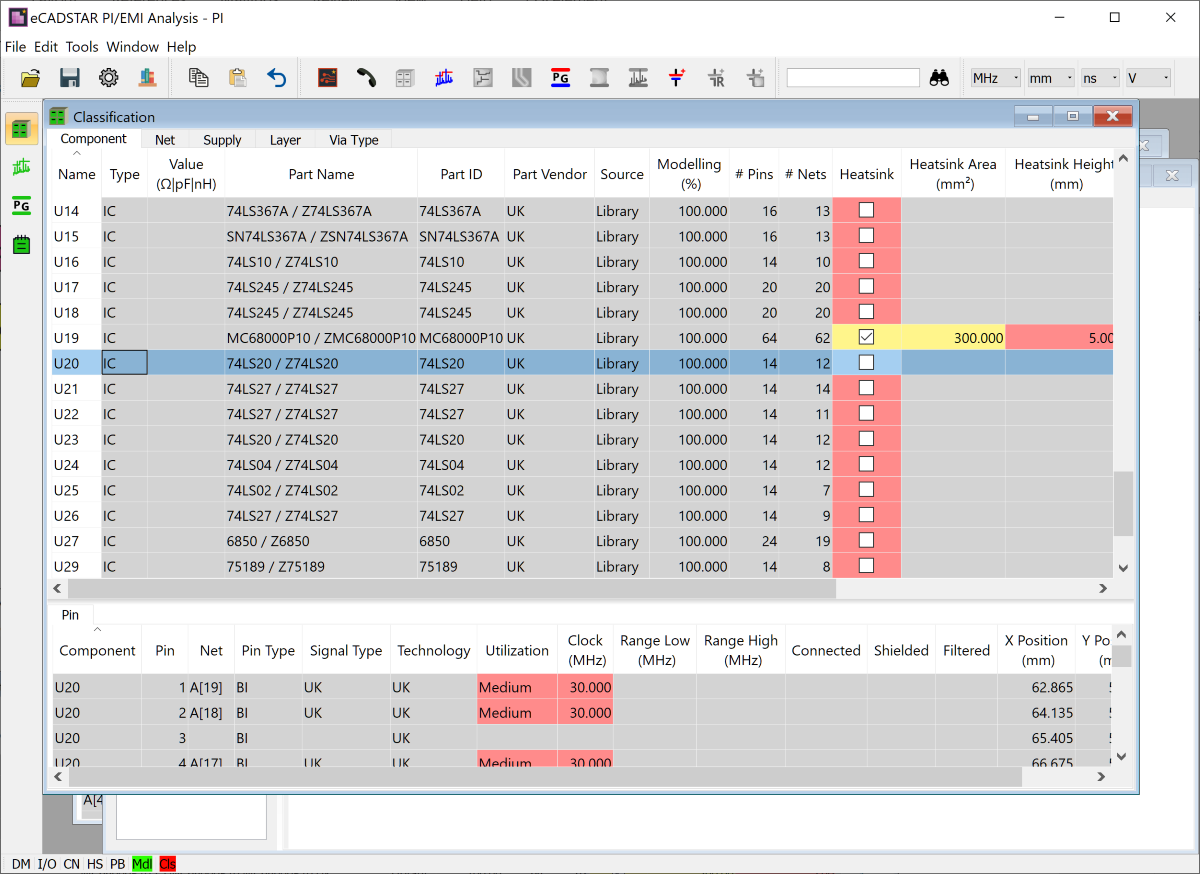The height and width of the screenshot is (874, 1200).
Task: Click the grey plane pillar toolbar icon
Action: [599, 78]
